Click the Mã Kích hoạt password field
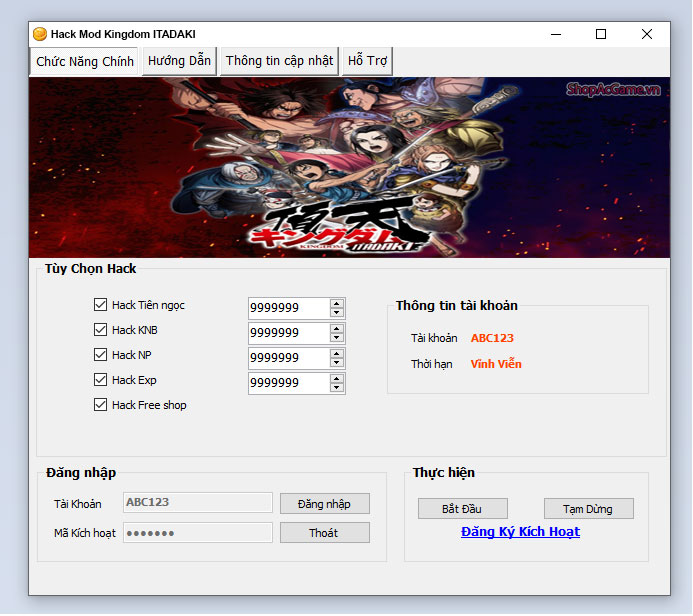This screenshot has height=616, width=693. pos(198,532)
